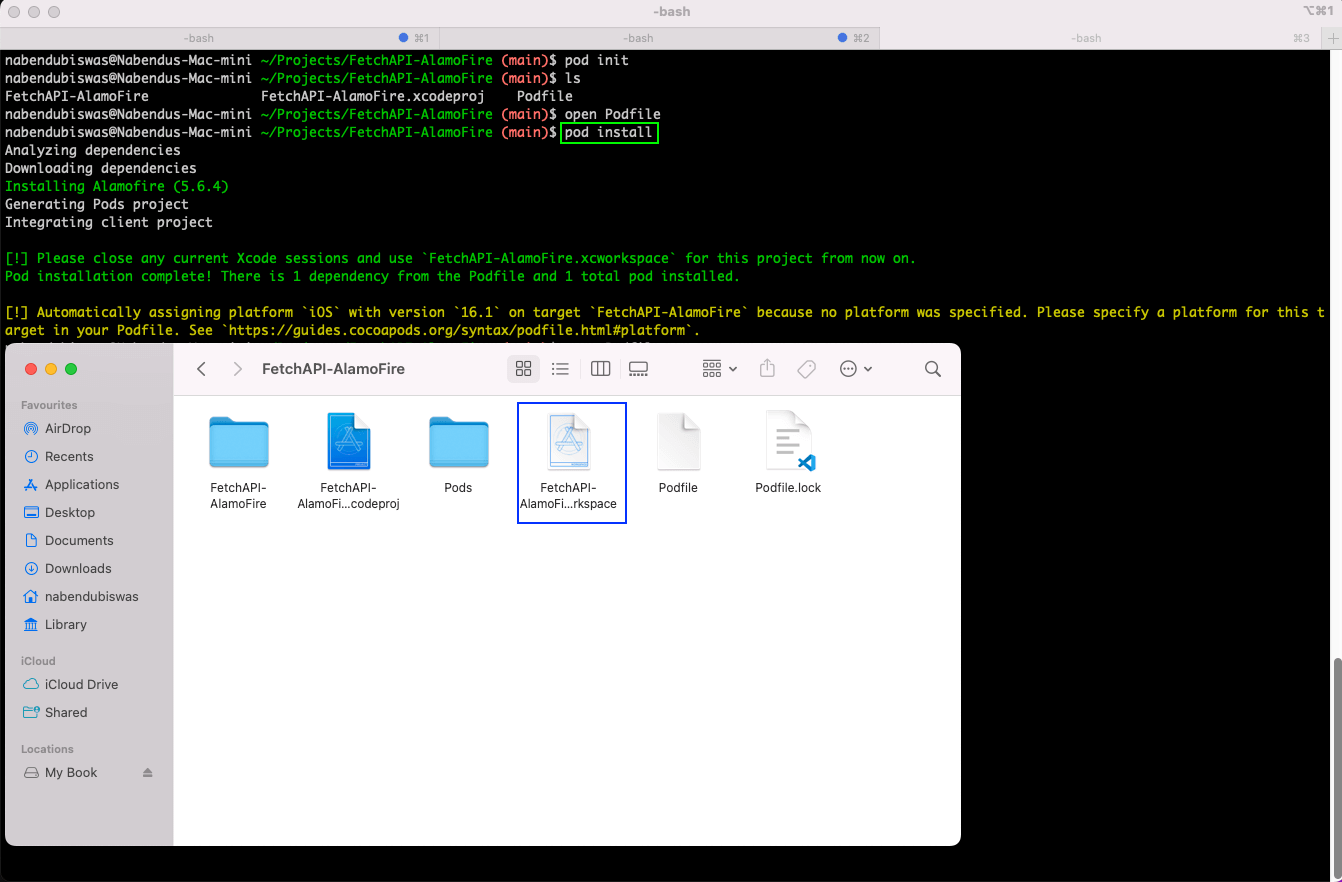Image resolution: width=1342 pixels, height=882 pixels.
Task: Open the More actions ellipsis menu
Action: [x=856, y=369]
